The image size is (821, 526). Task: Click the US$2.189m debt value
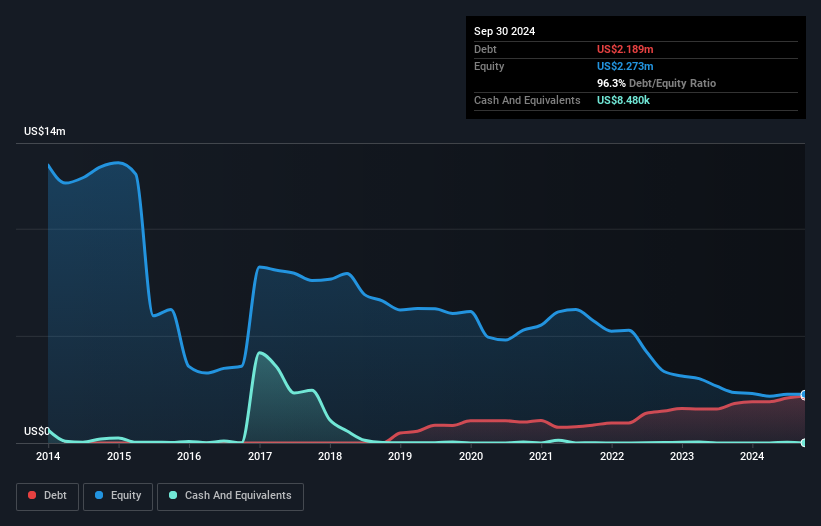(625, 49)
